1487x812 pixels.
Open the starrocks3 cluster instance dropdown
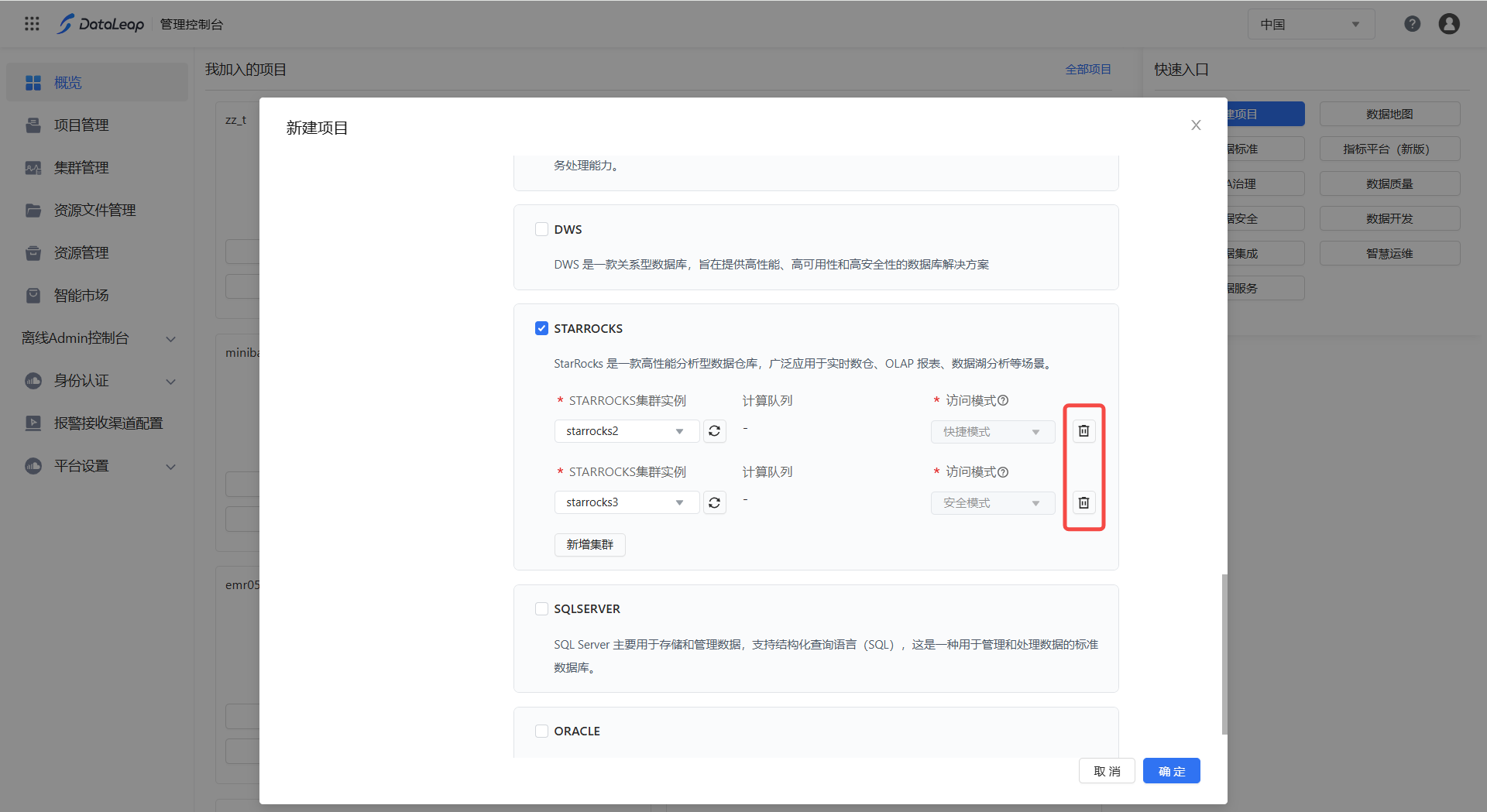(627, 502)
